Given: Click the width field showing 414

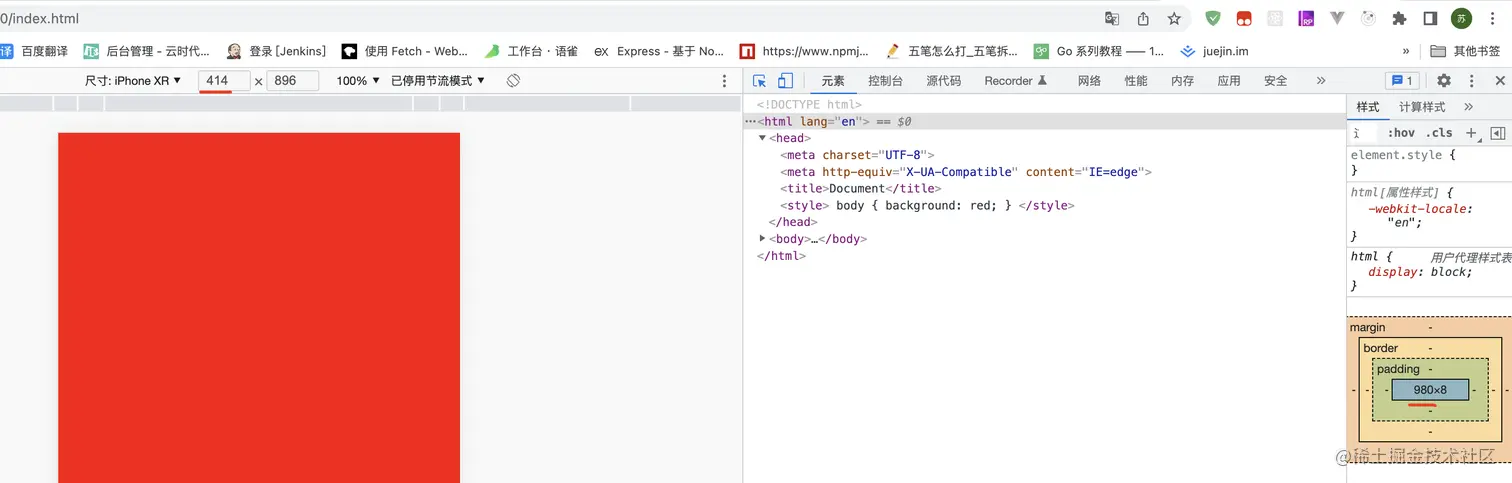Looking at the screenshot, I should click(x=224, y=81).
